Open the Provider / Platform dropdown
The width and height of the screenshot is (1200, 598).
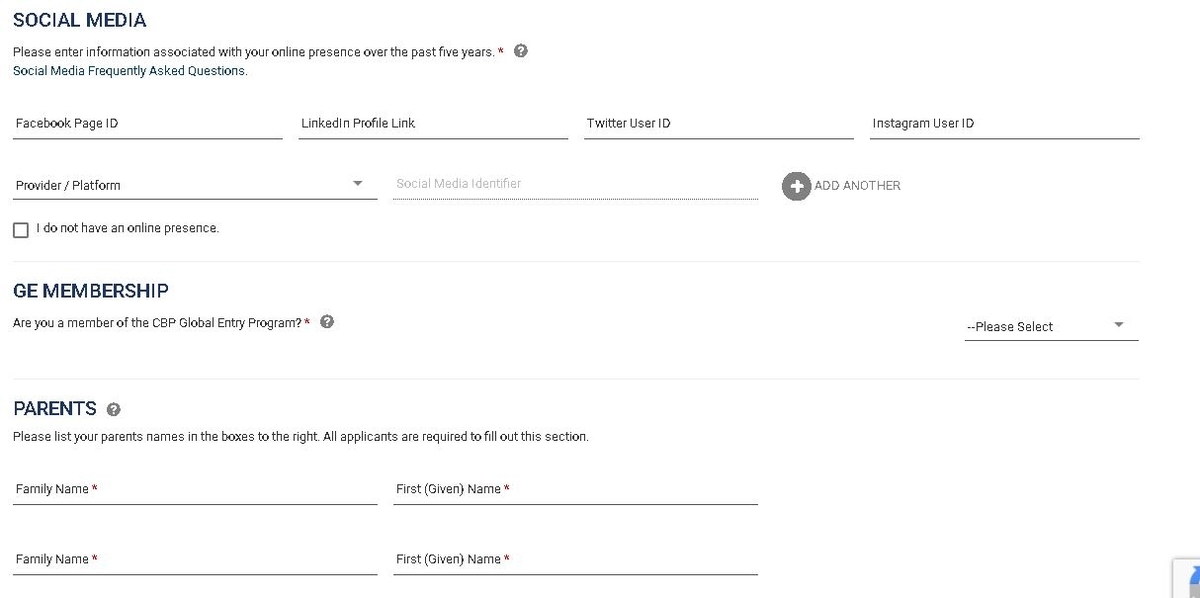click(x=195, y=185)
